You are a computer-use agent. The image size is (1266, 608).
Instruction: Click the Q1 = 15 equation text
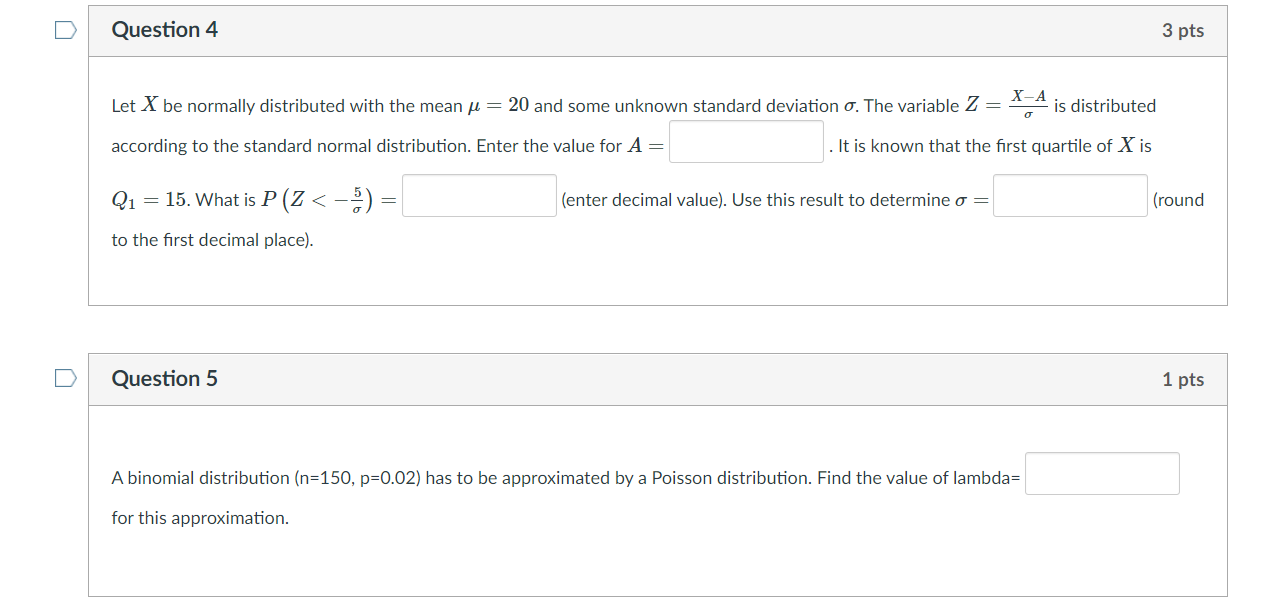coord(150,197)
